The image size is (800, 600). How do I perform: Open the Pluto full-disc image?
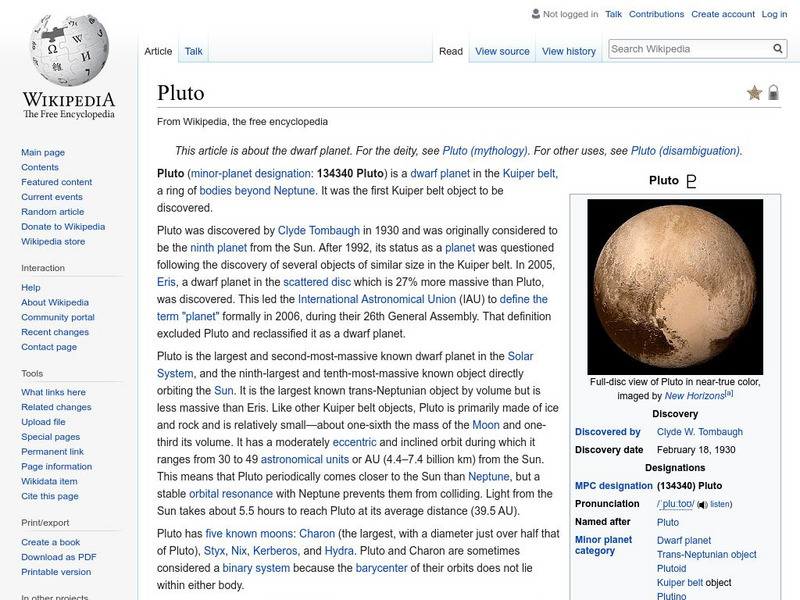[675, 286]
